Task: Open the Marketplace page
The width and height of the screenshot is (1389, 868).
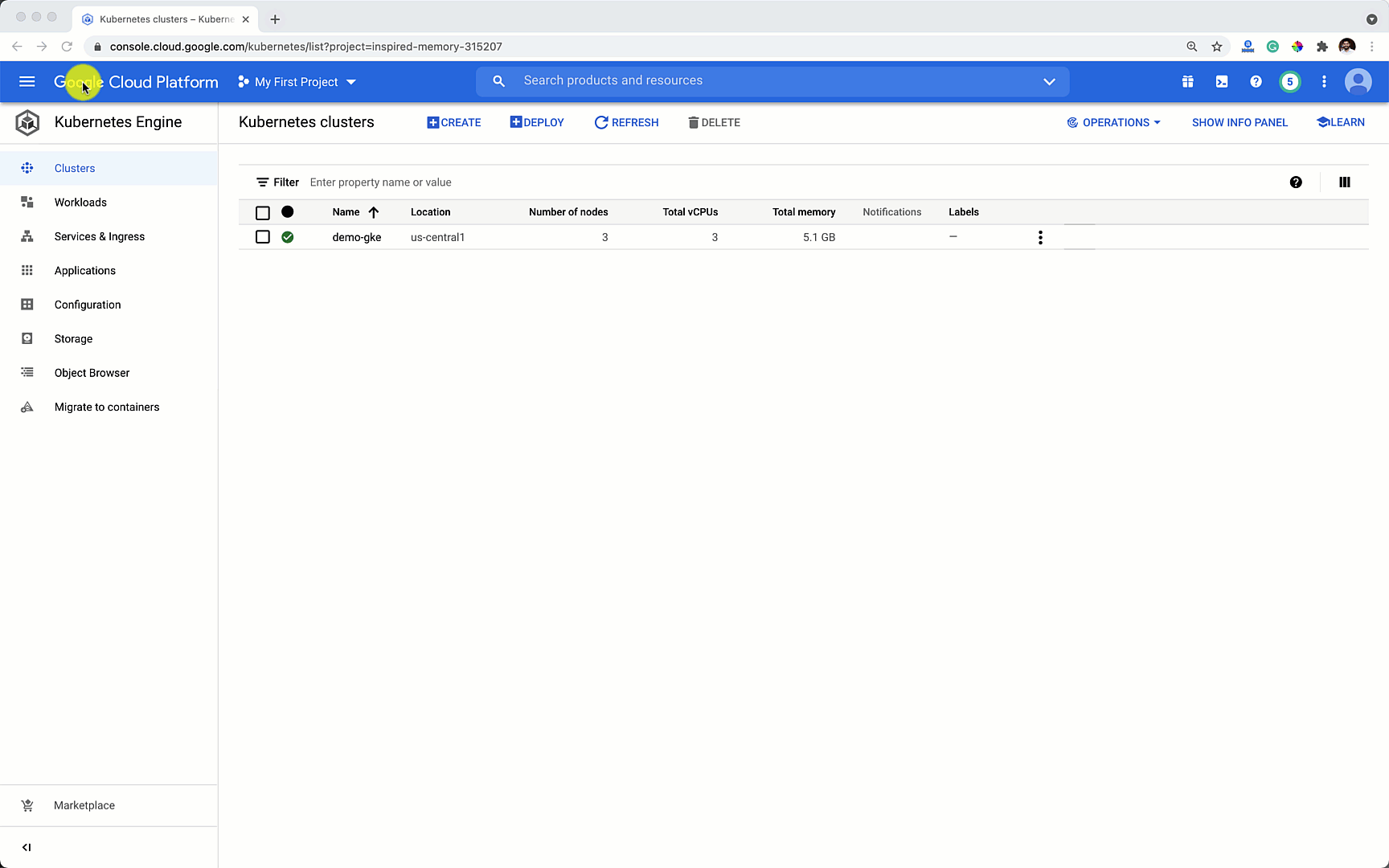Action: point(84,805)
